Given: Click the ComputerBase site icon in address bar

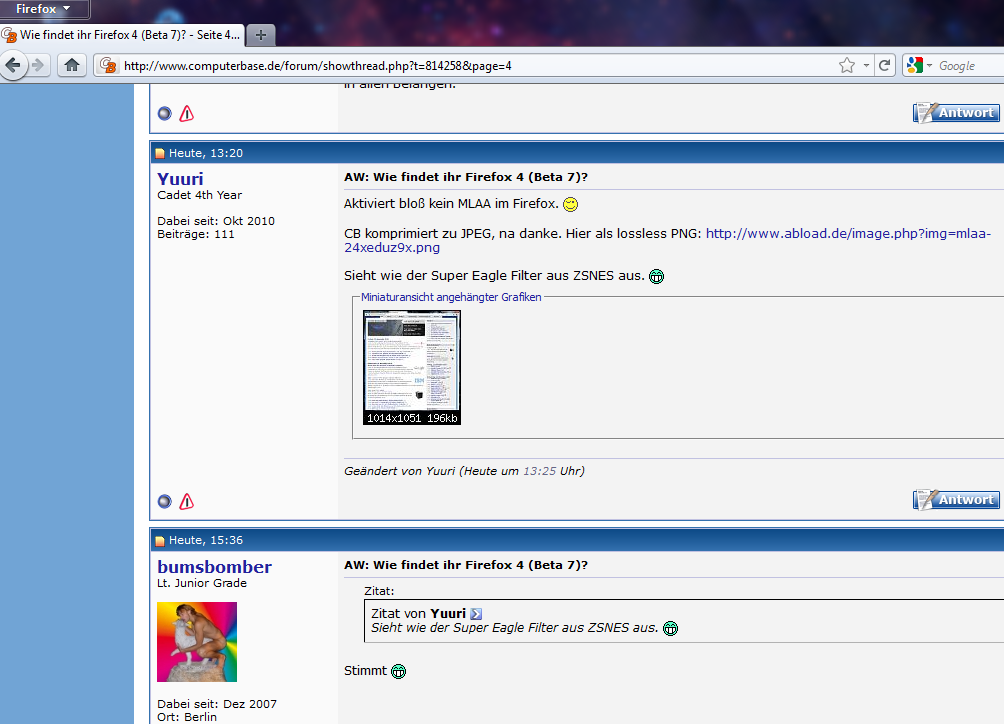Looking at the screenshot, I should click(x=108, y=65).
